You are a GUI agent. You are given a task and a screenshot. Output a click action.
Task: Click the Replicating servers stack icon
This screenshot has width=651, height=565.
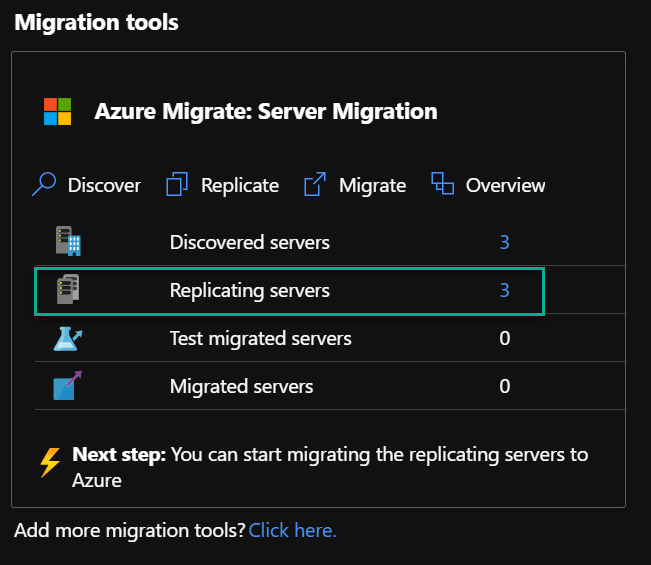point(68,289)
